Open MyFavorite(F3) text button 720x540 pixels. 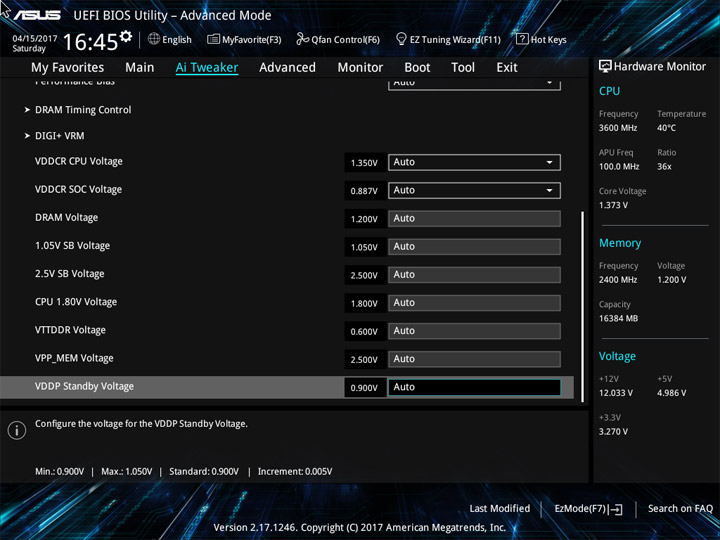pyautogui.click(x=252, y=40)
